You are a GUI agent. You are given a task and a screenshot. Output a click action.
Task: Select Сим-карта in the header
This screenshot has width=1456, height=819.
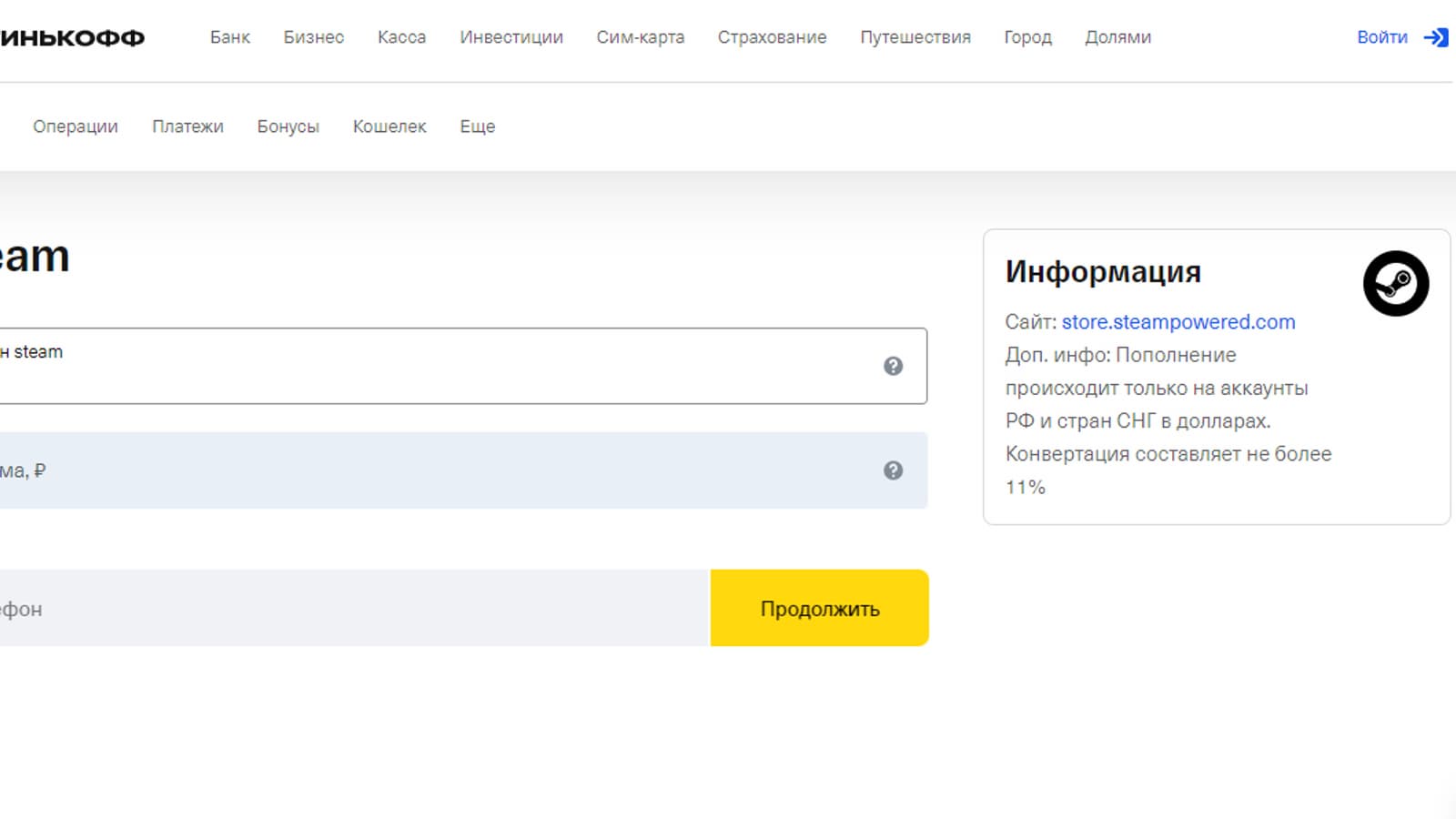(x=640, y=37)
